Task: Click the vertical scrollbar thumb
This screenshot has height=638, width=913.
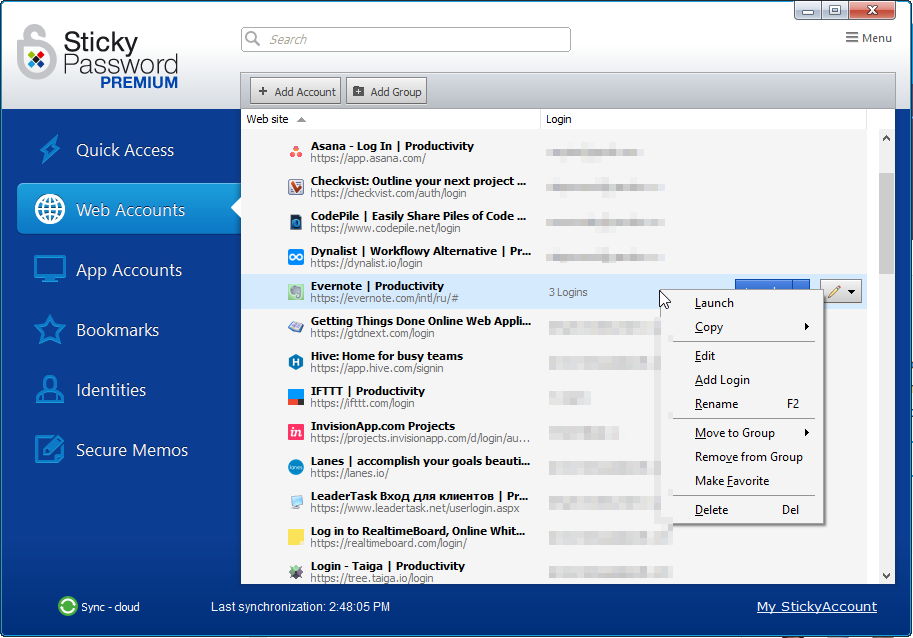Action: point(886,223)
